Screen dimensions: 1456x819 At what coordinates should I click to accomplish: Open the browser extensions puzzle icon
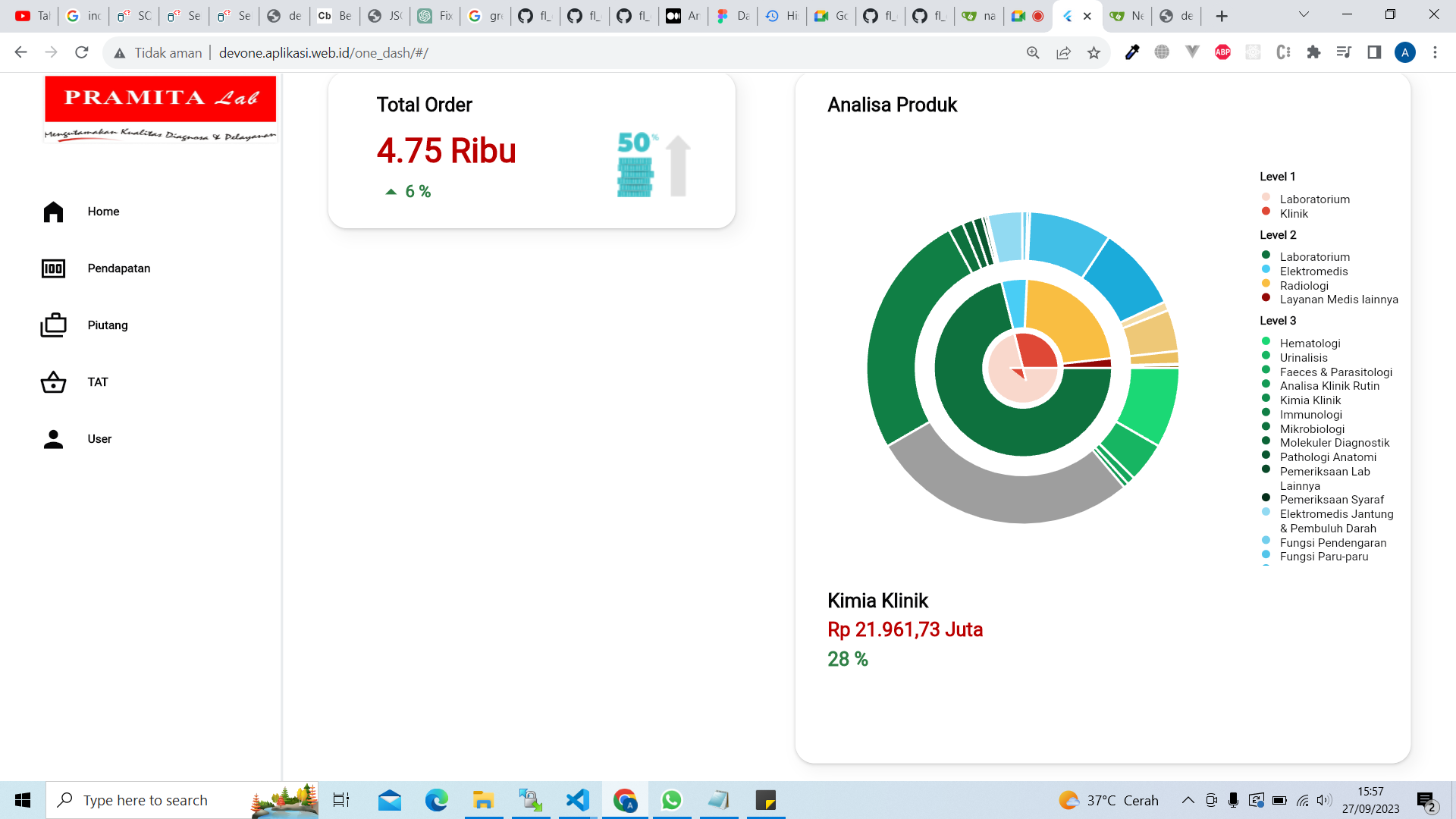tap(1313, 52)
